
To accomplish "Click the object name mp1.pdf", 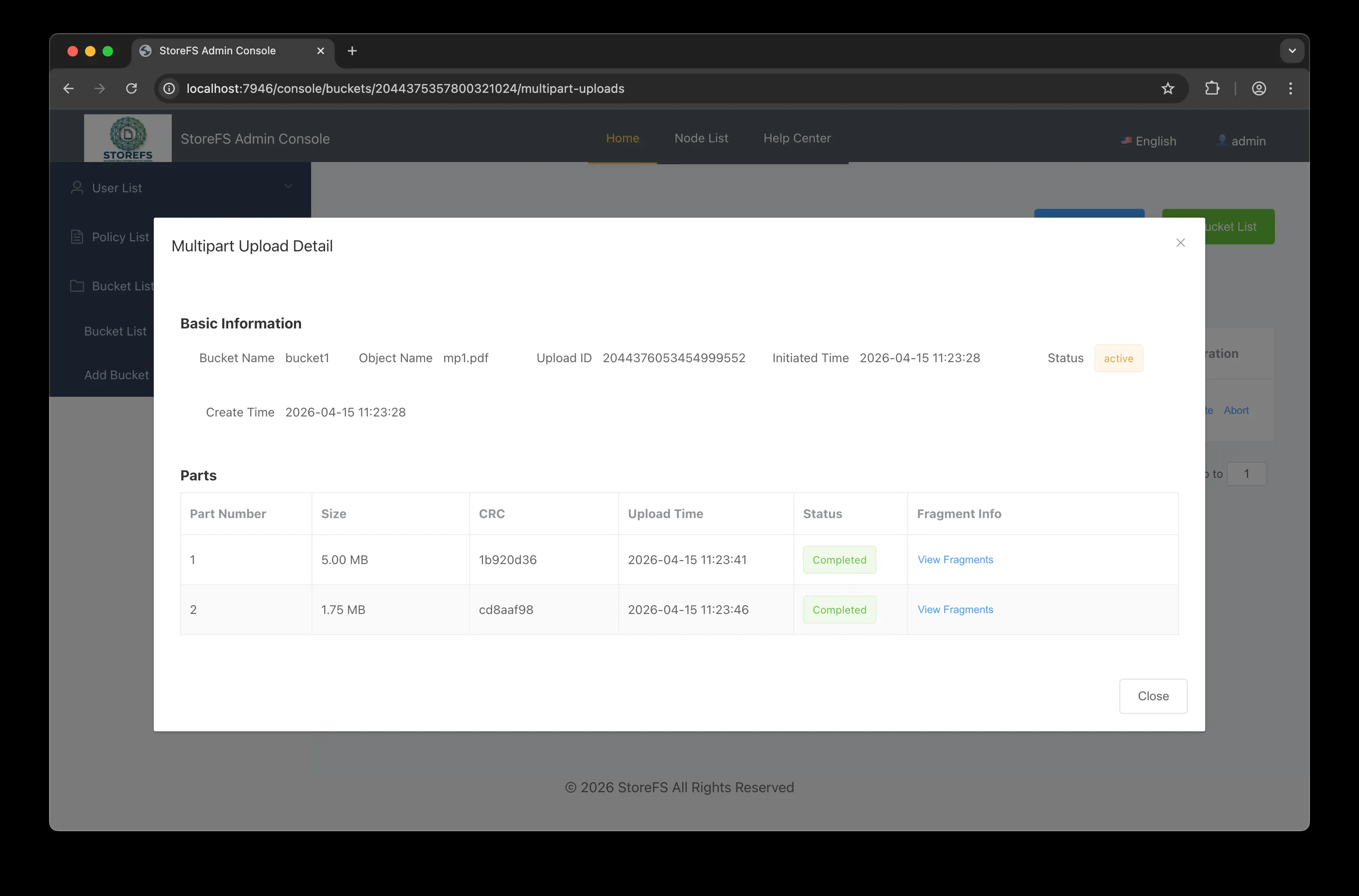I will pos(466,358).
